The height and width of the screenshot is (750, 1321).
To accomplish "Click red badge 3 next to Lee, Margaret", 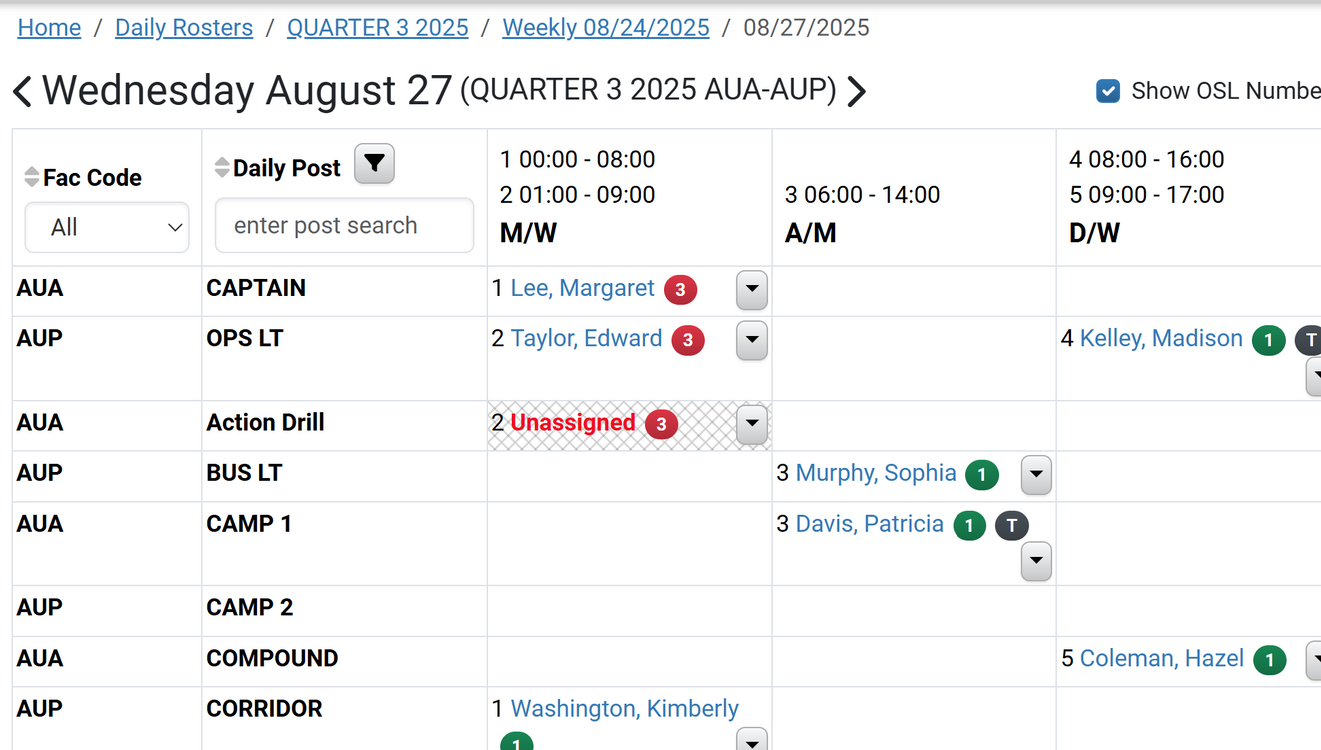I will (680, 290).
